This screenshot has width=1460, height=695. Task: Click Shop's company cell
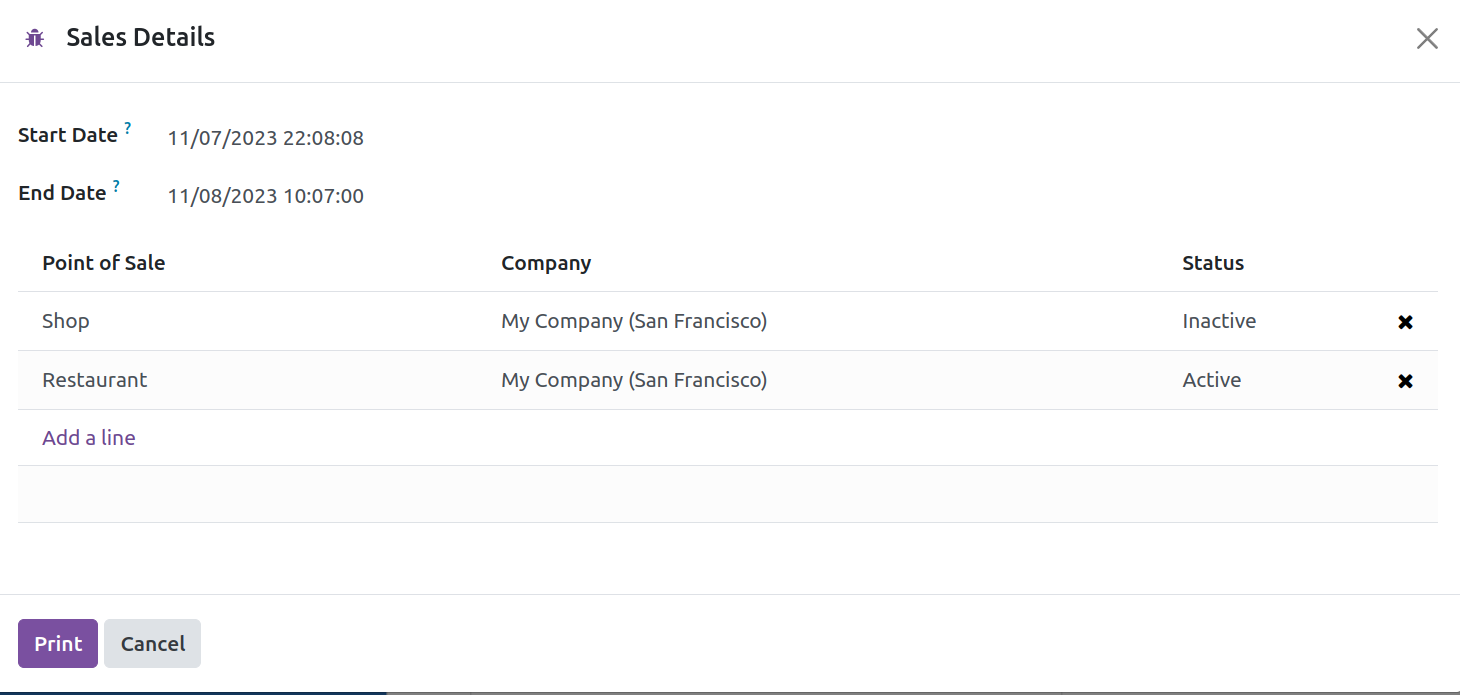point(634,321)
